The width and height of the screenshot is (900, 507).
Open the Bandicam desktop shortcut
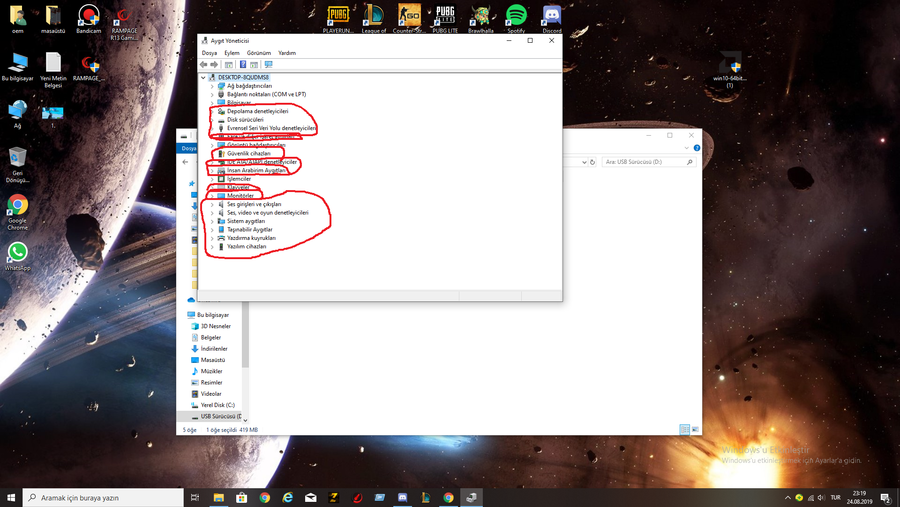[x=88, y=16]
